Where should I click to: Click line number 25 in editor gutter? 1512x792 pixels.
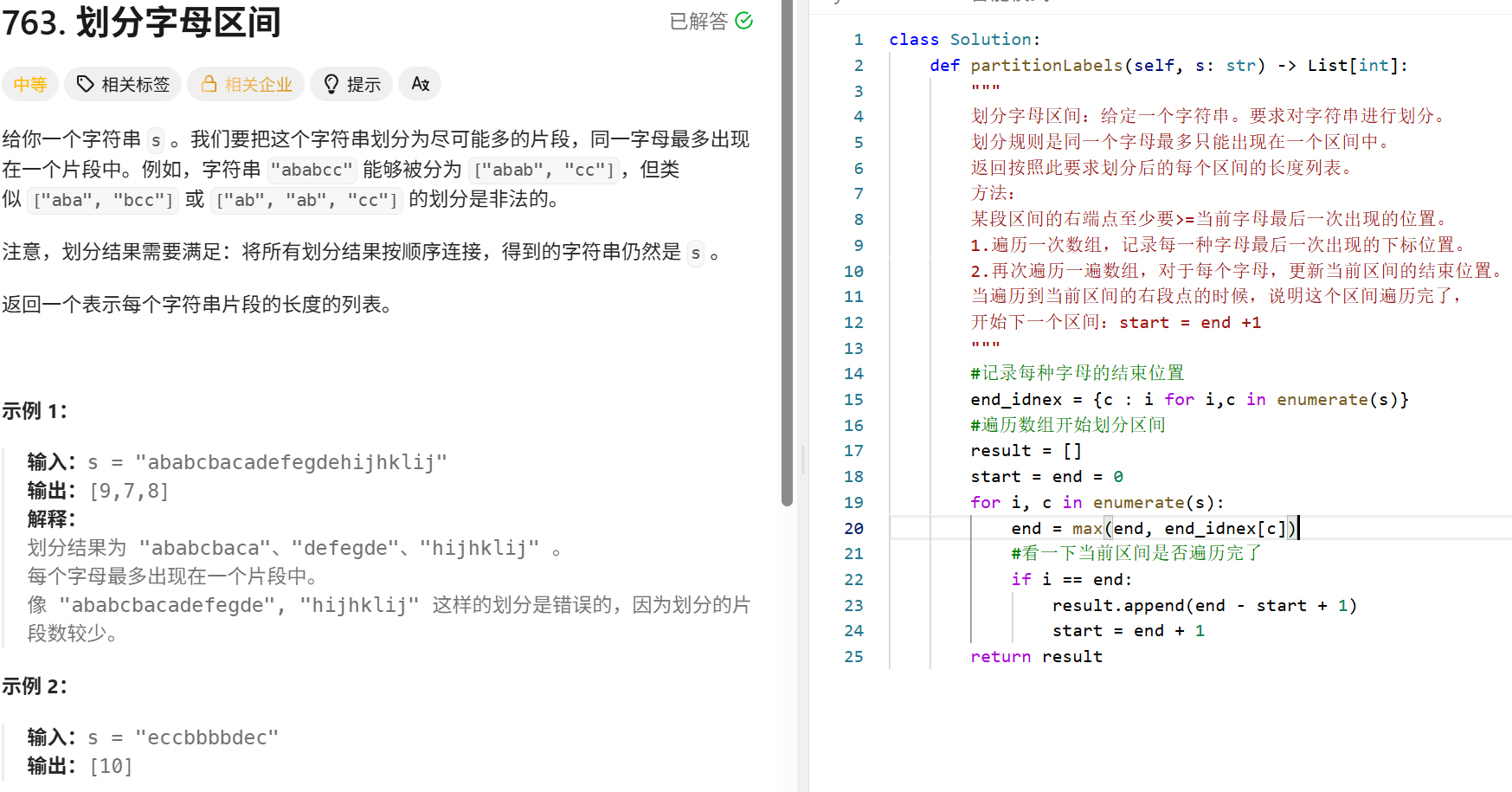click(x=854, y=657)
